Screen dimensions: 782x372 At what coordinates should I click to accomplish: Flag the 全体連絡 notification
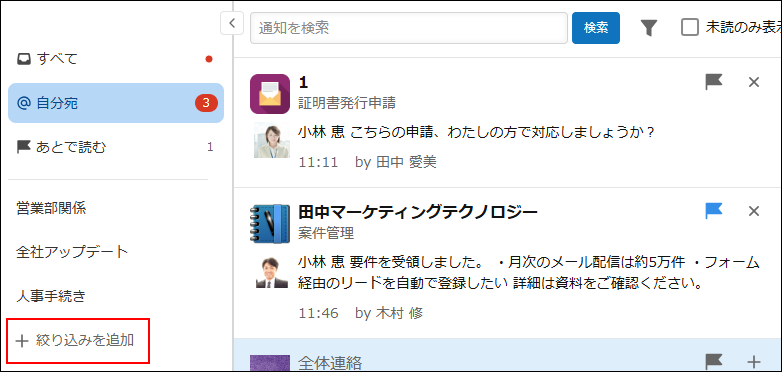(x=714, y=362)
